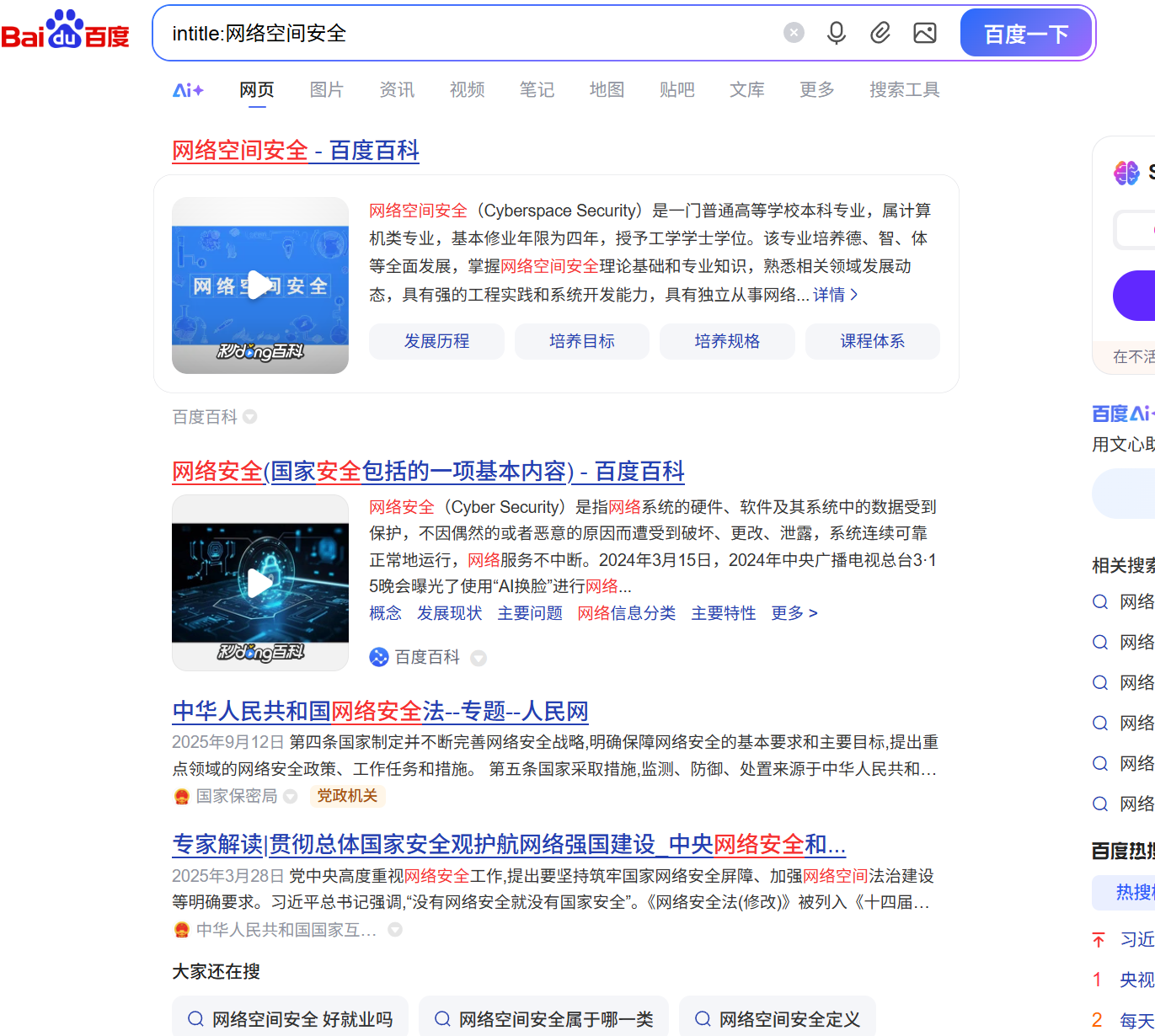
Task: Switch to the 图片 tab
Action: (327, 90)
